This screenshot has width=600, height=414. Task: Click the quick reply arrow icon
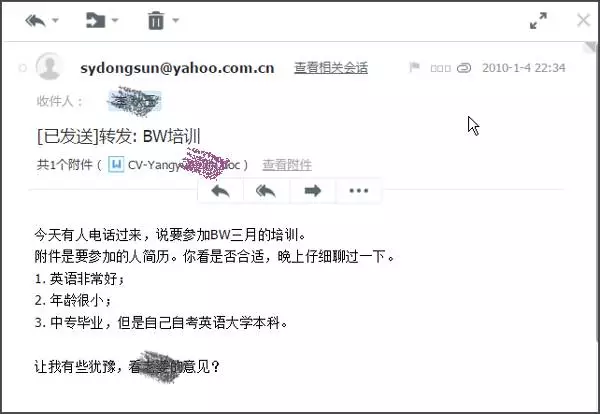220,191
